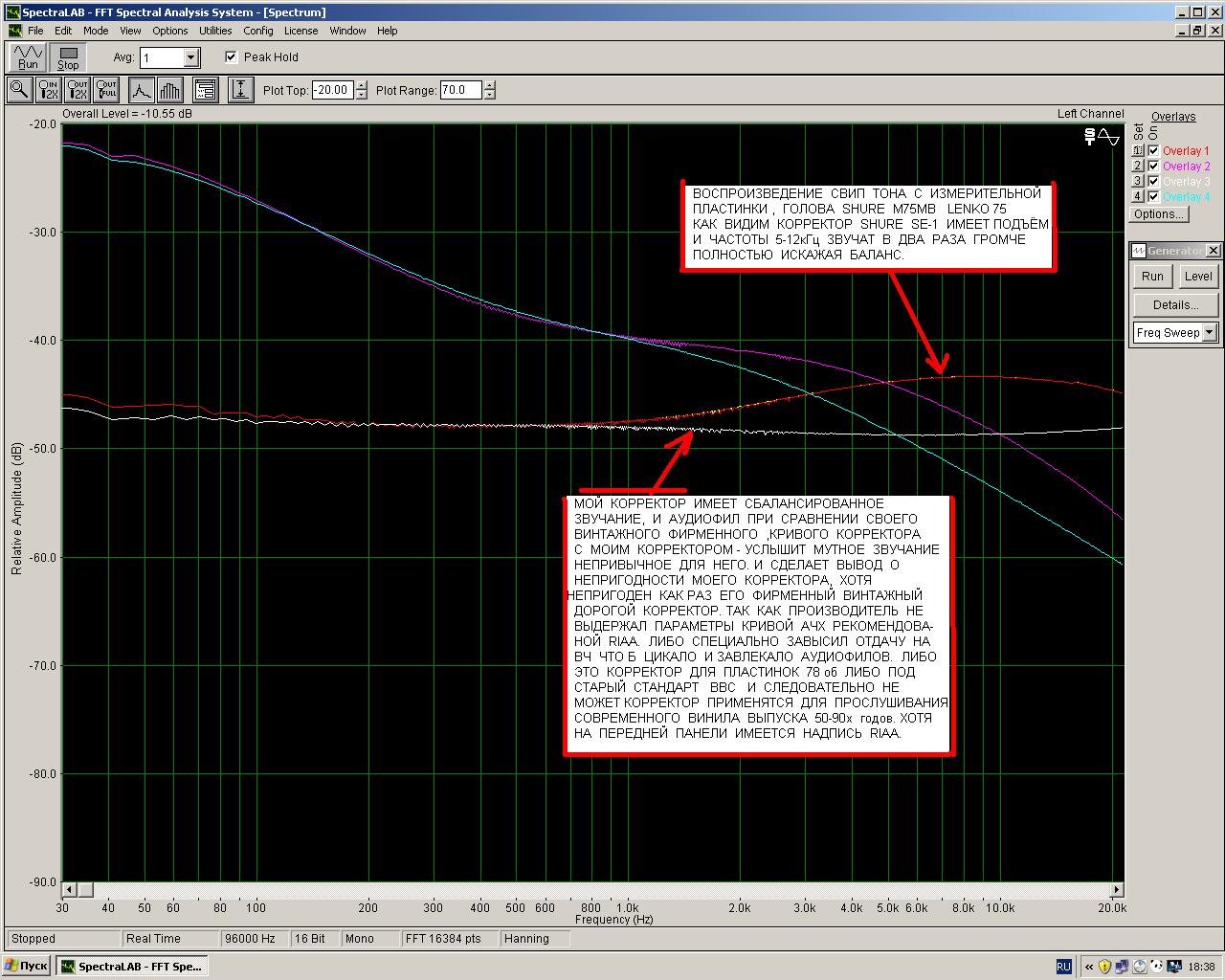
Task: Click the 96000 Hz status bar entry
Action: click(x=255, y=939)
